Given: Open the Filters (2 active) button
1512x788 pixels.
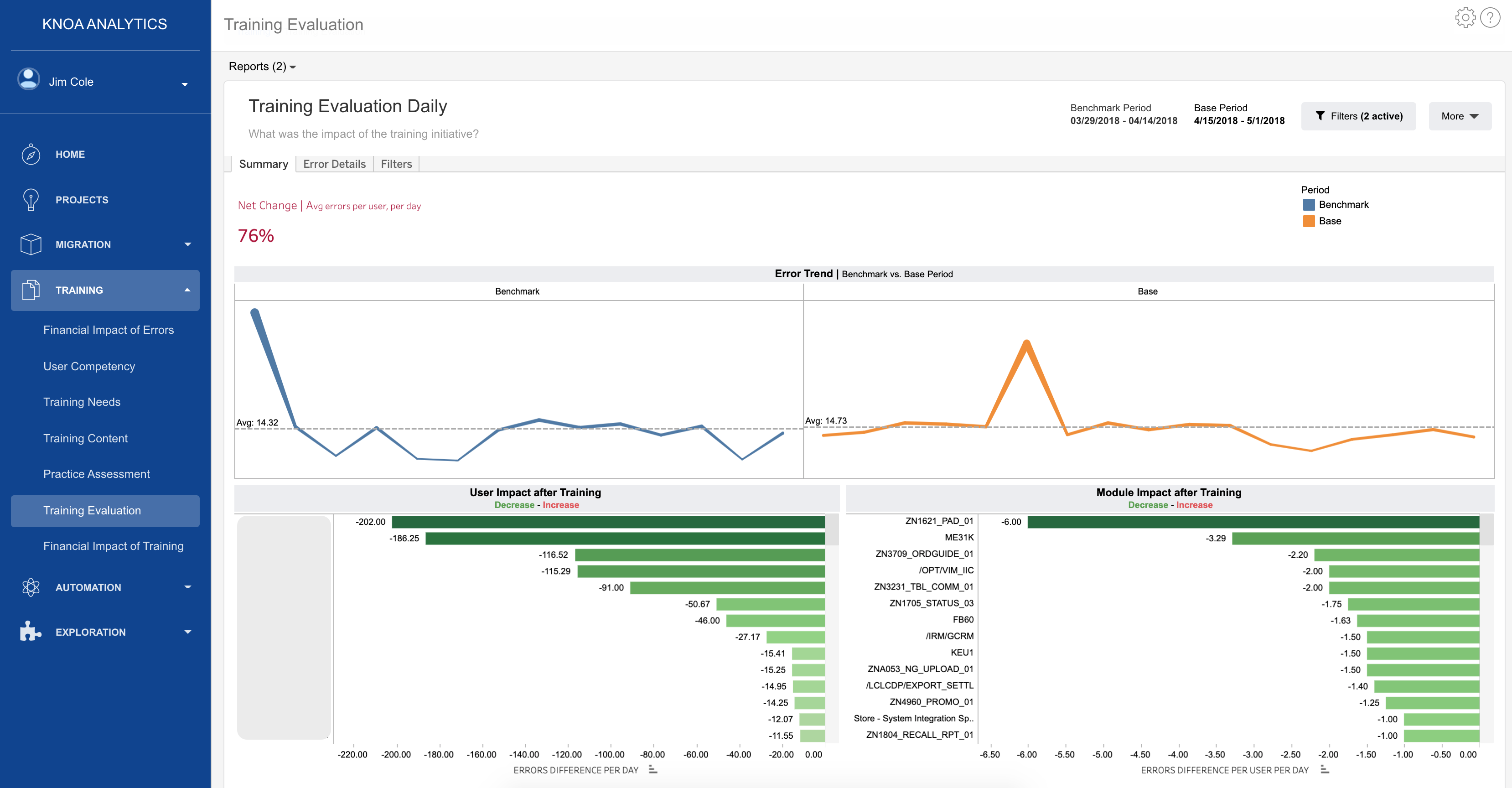Looking at the screenshot, I should tap(1358, 116).
